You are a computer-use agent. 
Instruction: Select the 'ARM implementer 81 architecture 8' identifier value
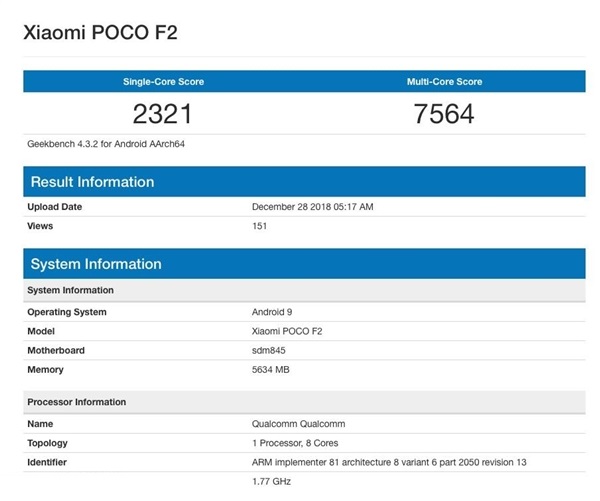point(389,462)
